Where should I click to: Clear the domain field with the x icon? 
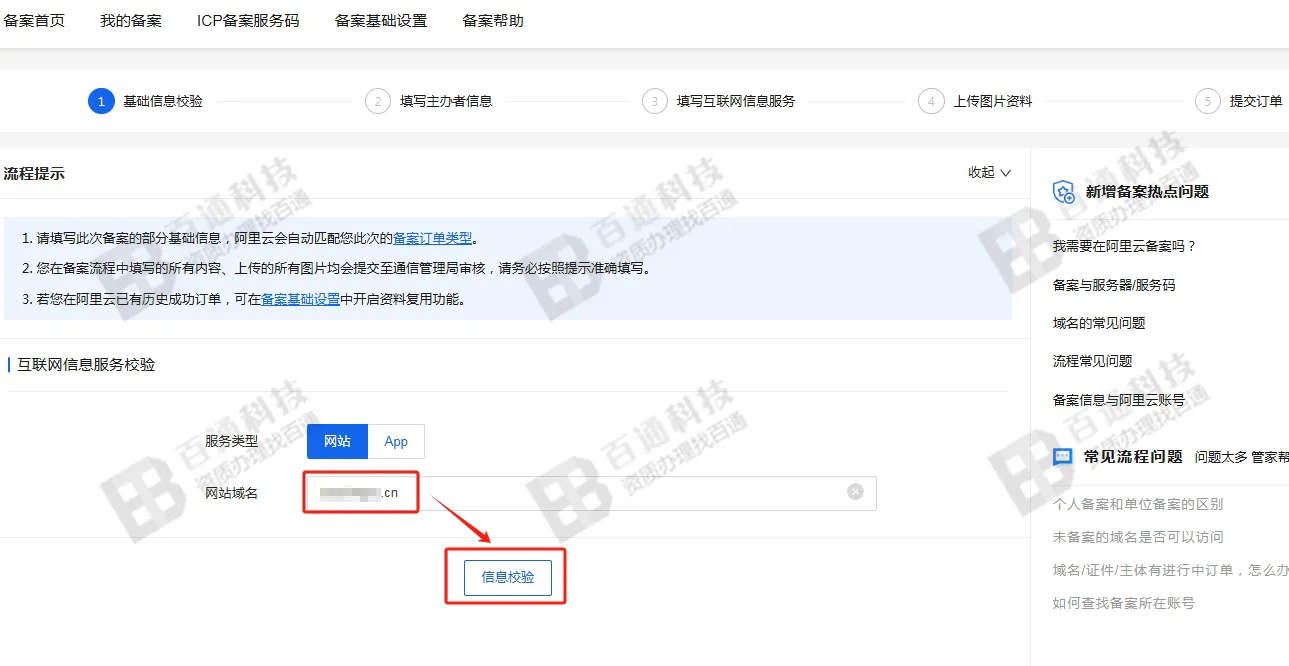point(855,491)
